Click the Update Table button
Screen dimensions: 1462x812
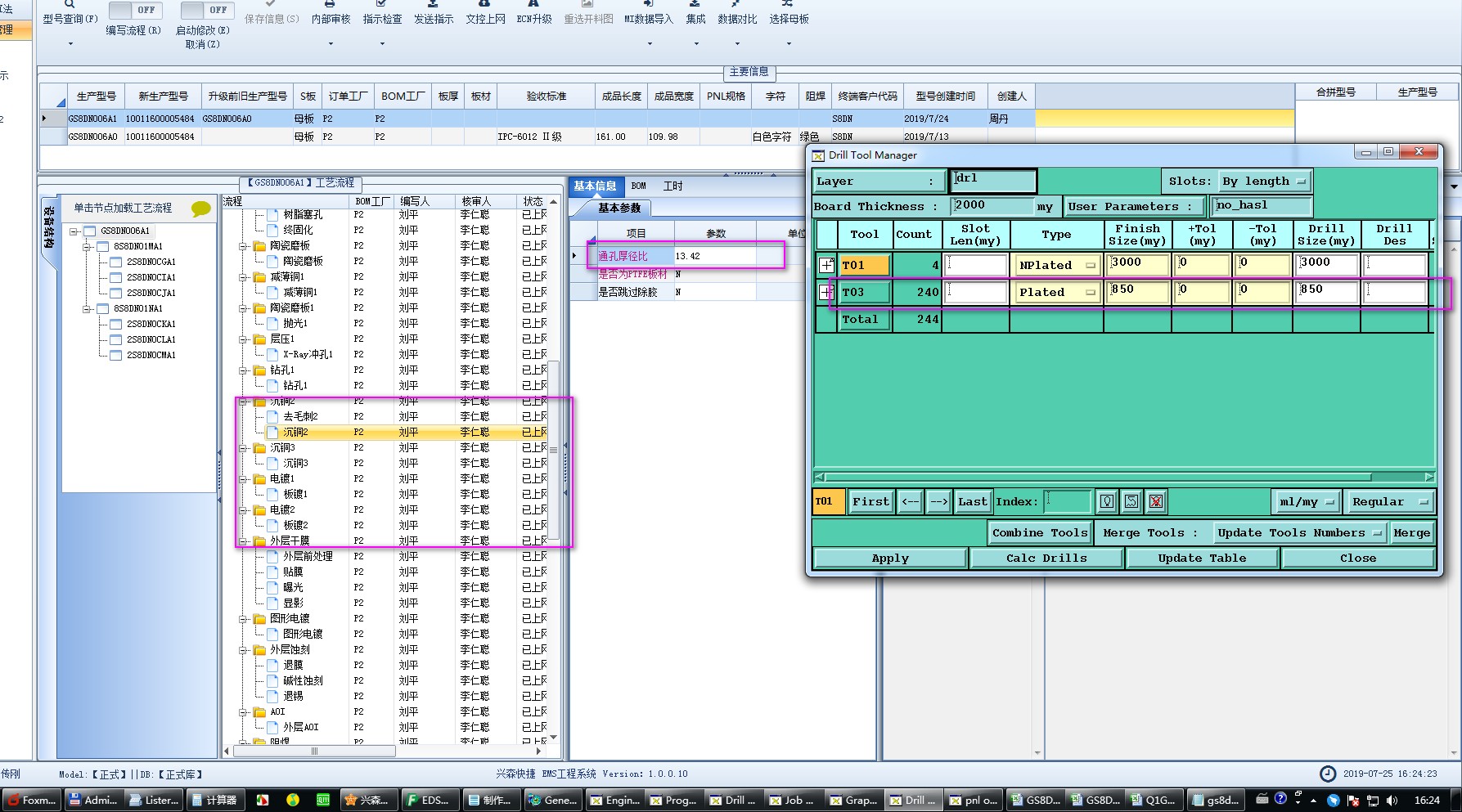[x=1202, y=558]
